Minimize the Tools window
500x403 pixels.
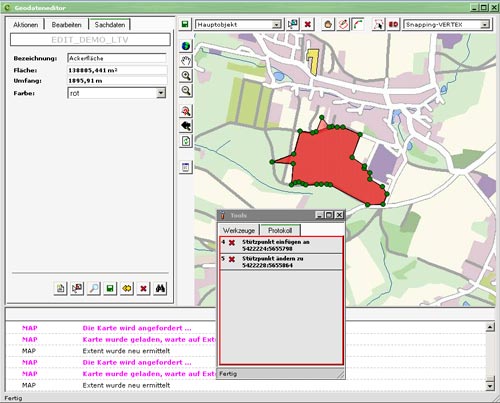click(x=320, y=215)
